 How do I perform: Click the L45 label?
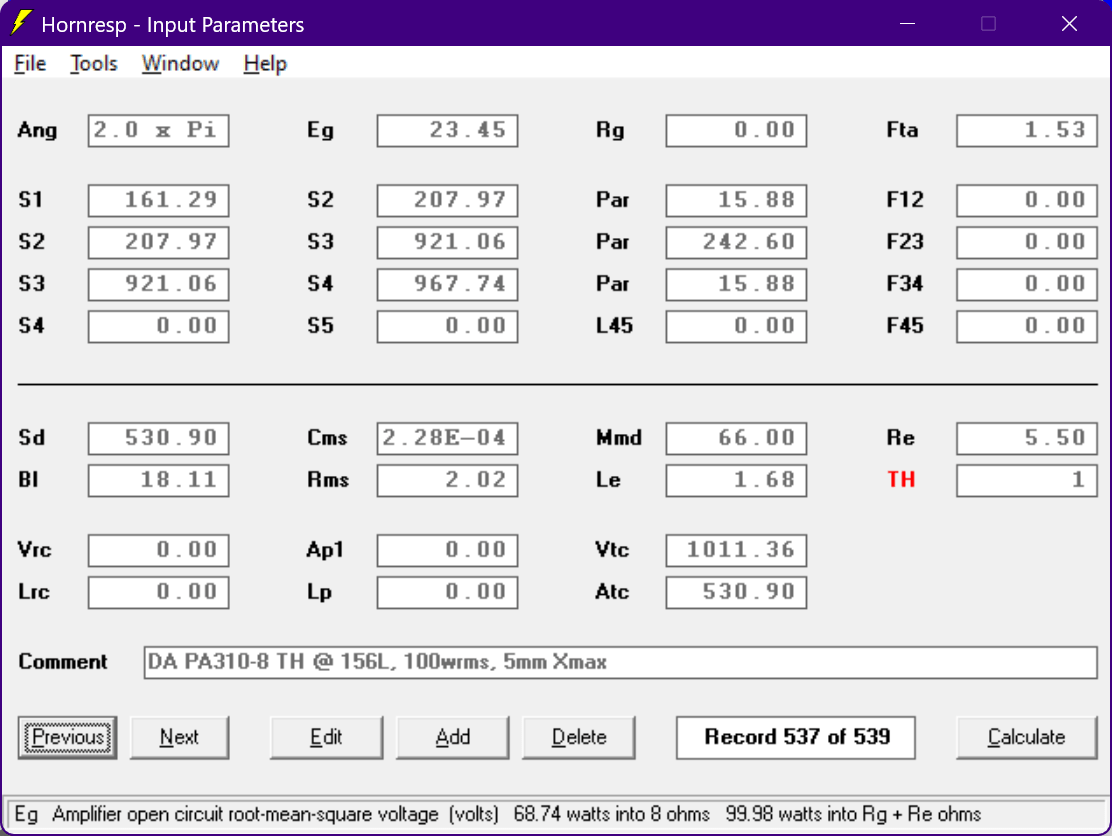coord(614,326)
